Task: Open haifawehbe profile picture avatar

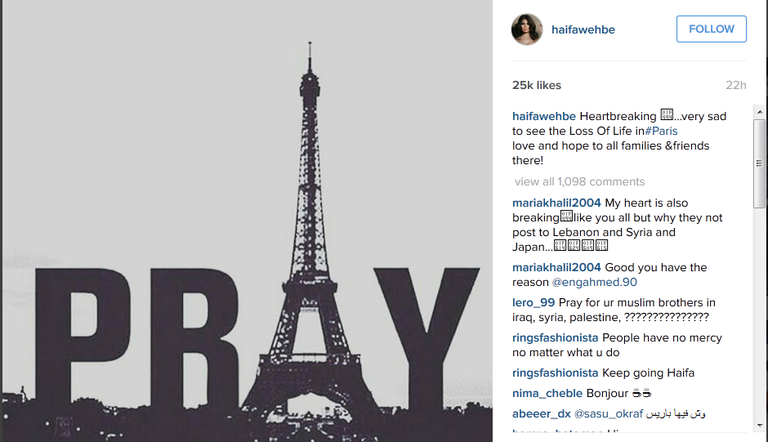Action: (x=527, y=29)
